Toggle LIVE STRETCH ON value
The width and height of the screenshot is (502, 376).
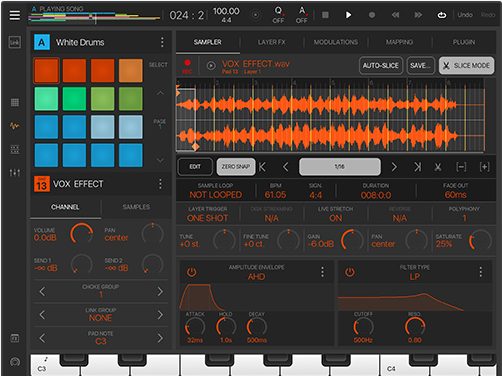[x=335, y=218]
